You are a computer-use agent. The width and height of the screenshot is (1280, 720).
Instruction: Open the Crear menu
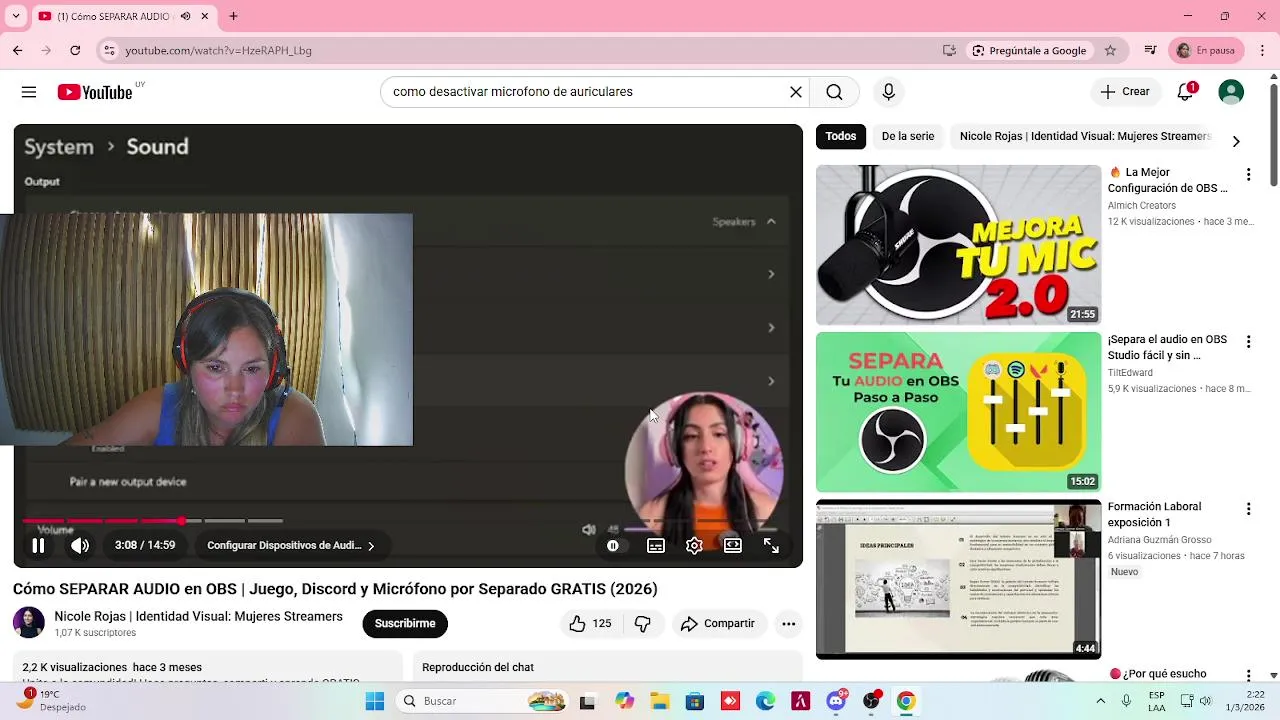click(1126, 92)
